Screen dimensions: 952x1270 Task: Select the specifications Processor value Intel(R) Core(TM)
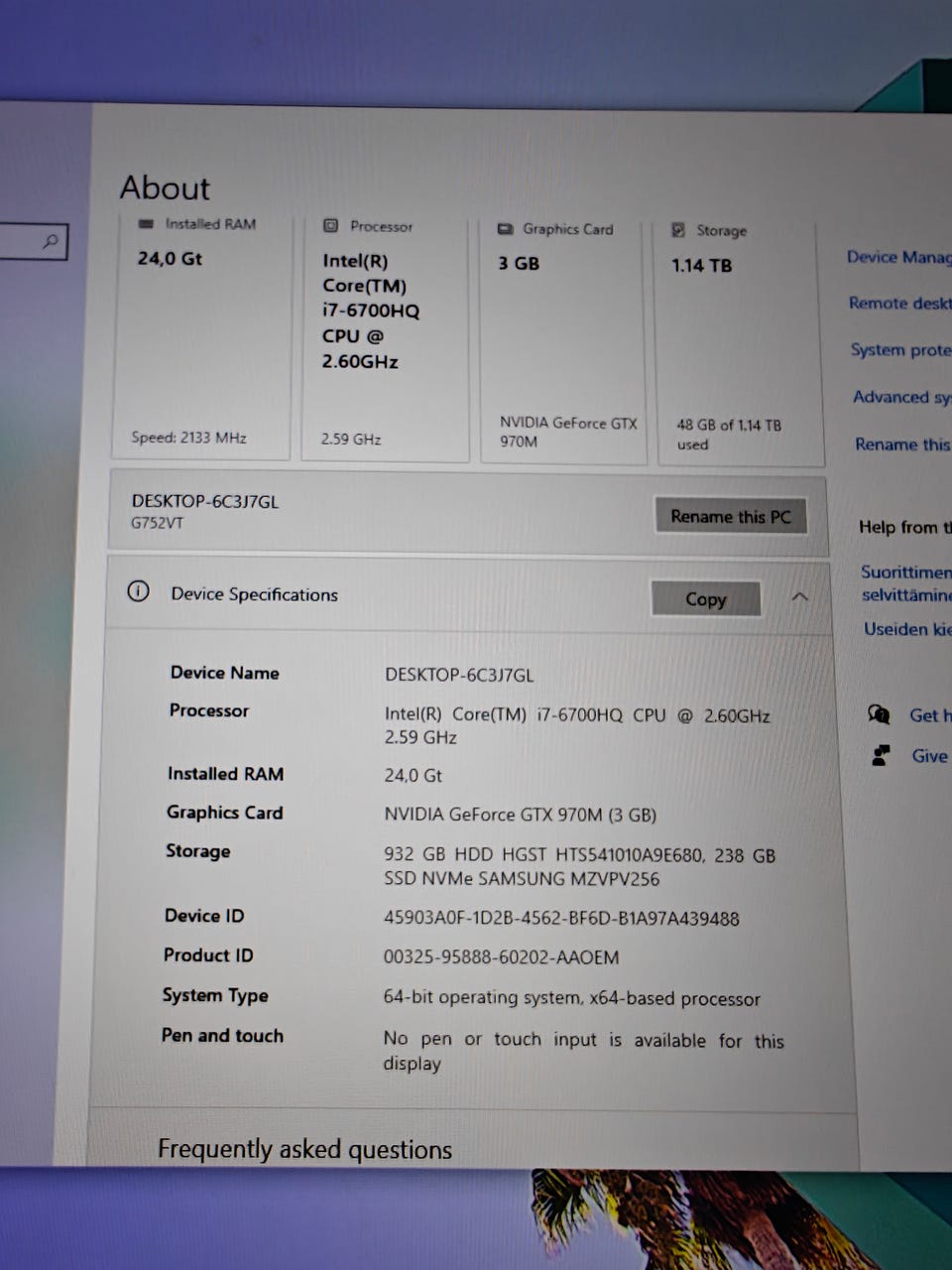point(577,725)
